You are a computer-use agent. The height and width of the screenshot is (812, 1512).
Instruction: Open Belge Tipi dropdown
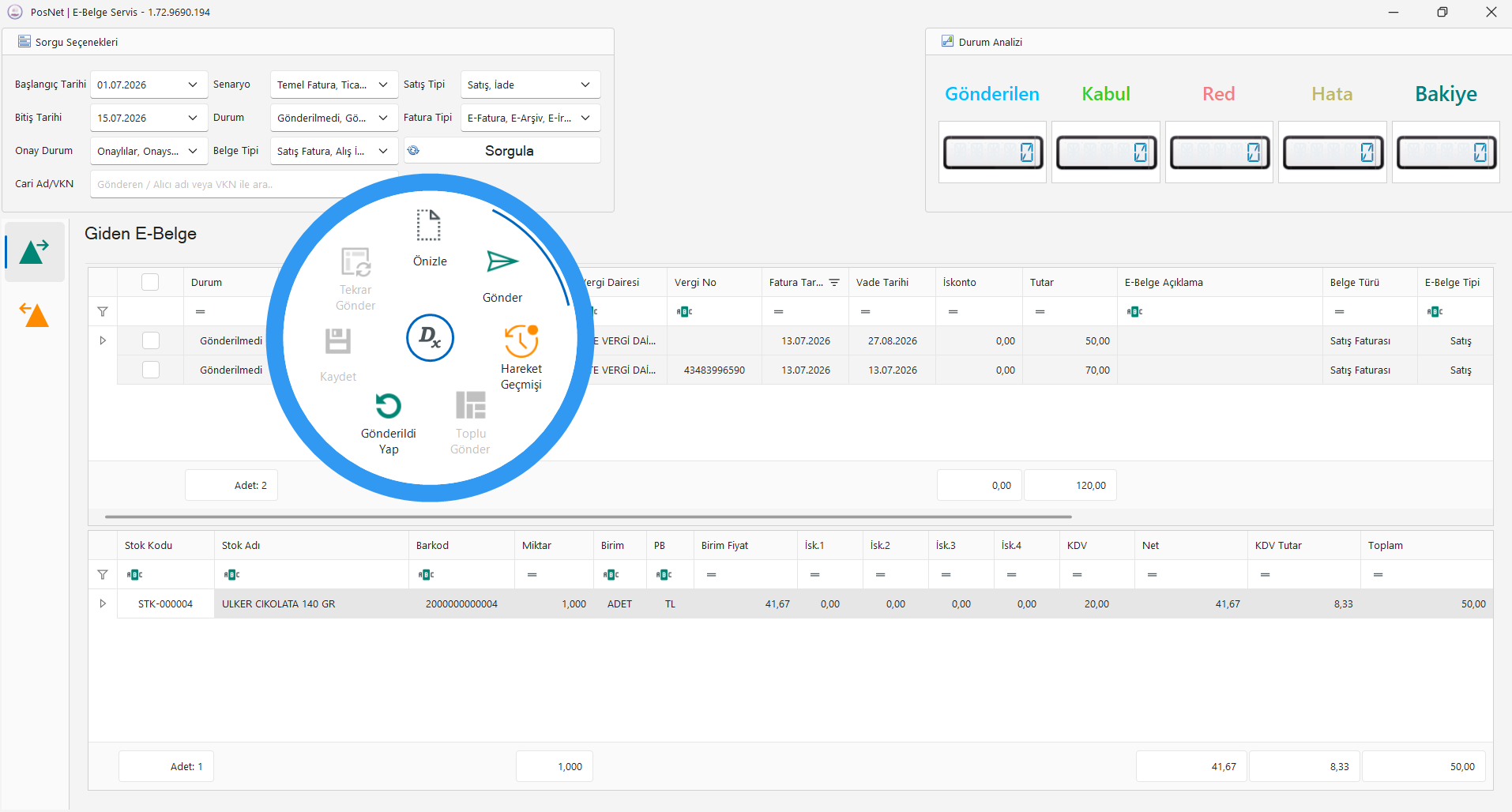pyautogui.click(x=383, y=151)
